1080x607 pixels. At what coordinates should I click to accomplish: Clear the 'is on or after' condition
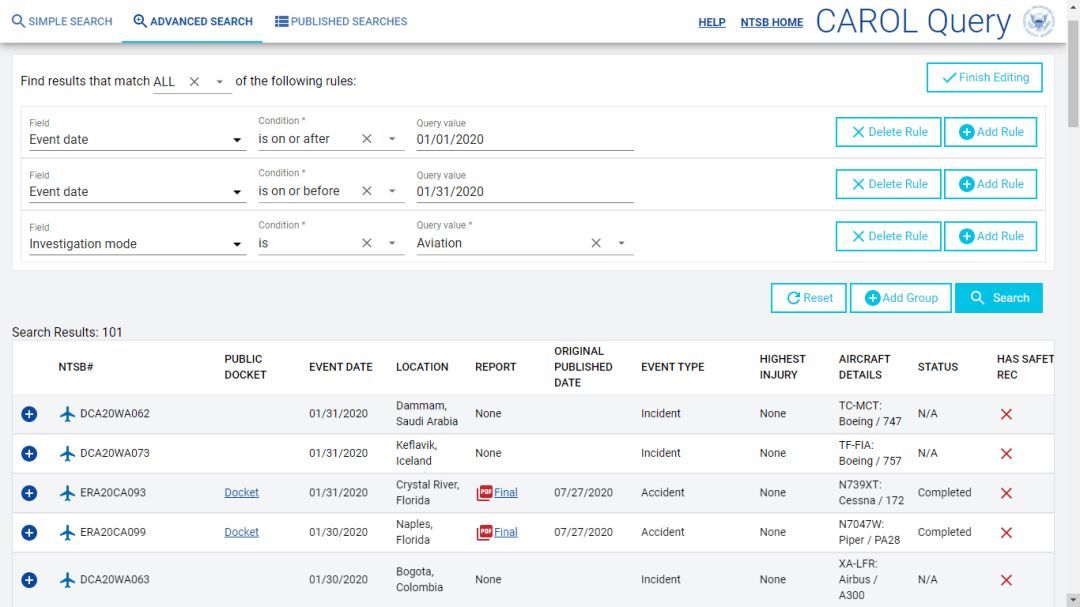coord(367,139)
